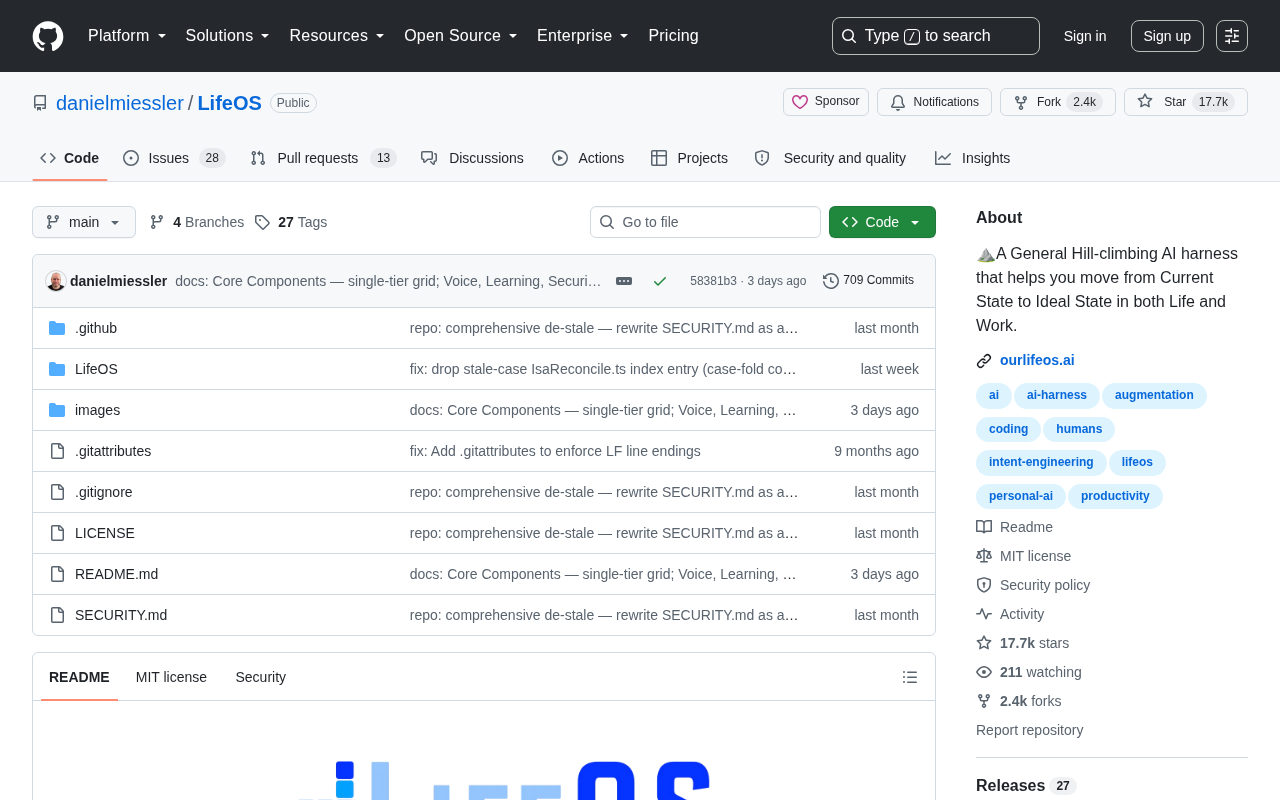Expand commit message ellipsis button
Image resolution: width=1280 pixels, height=800 pixels.
tap(624, 281)
